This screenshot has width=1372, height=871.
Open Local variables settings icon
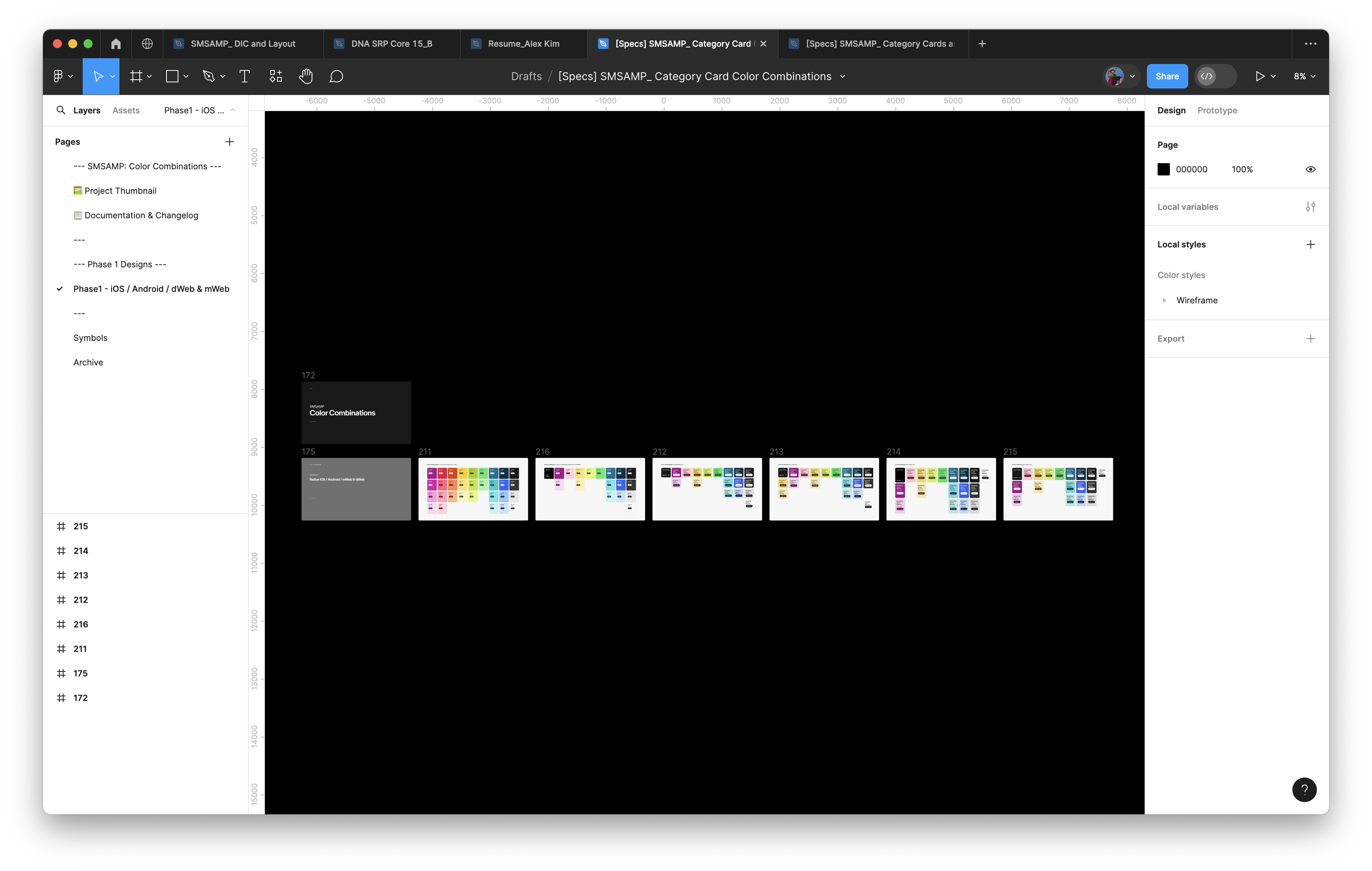coord(1310,207)
